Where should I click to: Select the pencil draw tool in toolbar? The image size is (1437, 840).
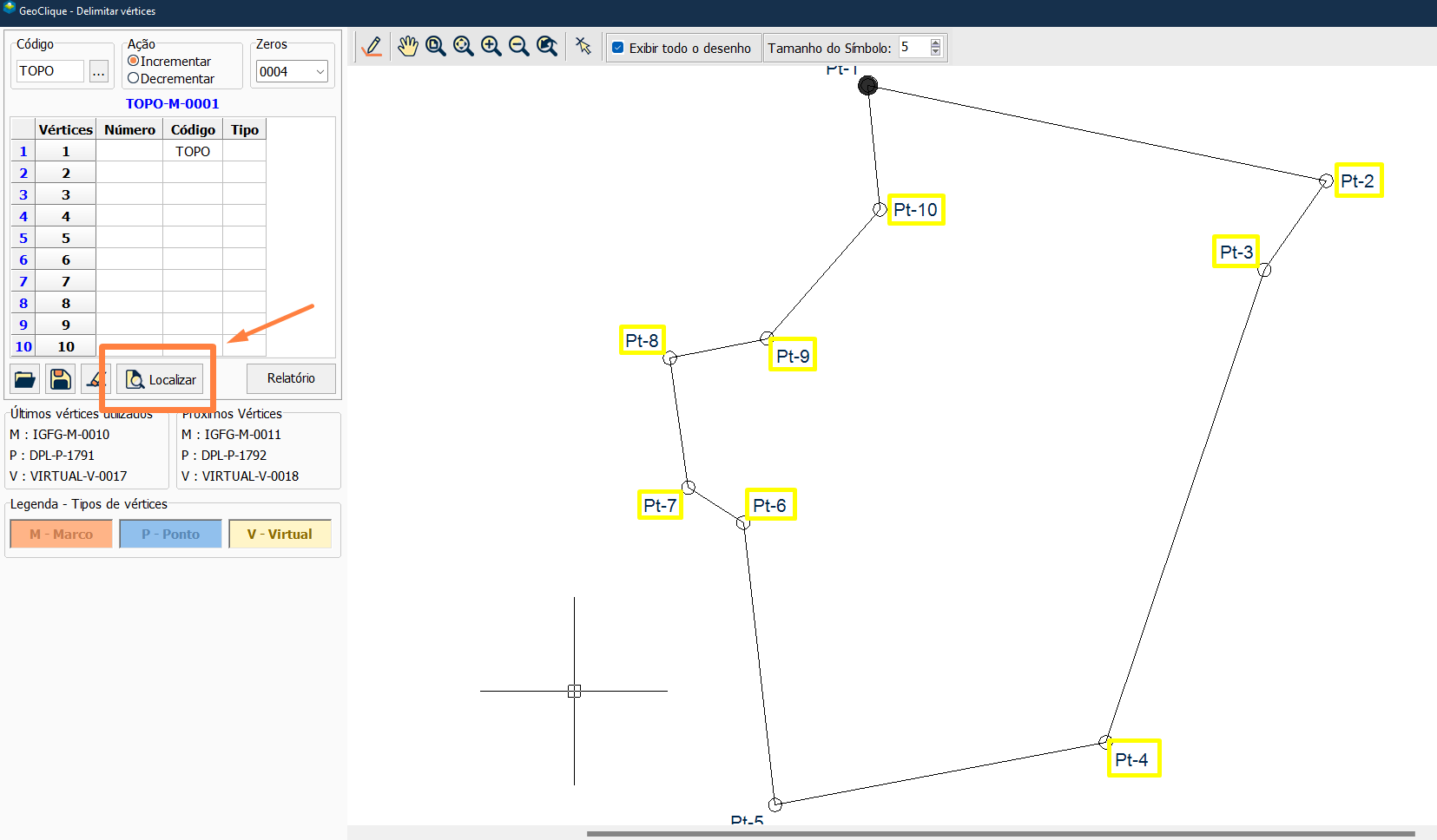372,47
